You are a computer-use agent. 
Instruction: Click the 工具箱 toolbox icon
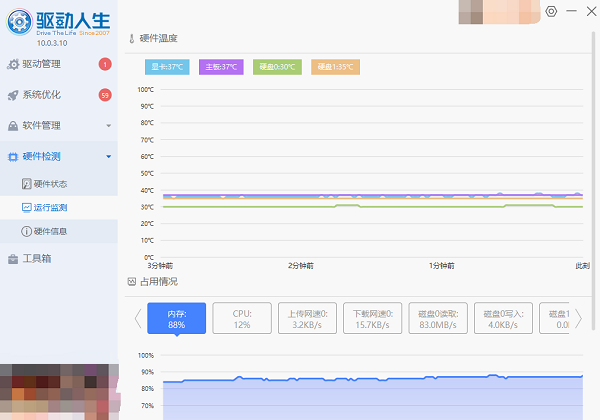pos(13,259)
